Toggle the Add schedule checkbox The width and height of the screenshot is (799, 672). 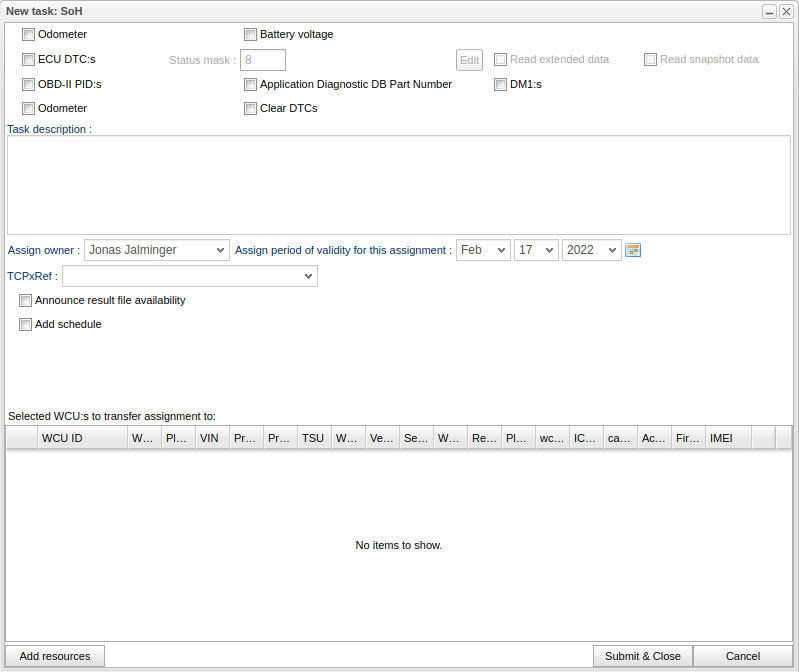pos(26,324)
